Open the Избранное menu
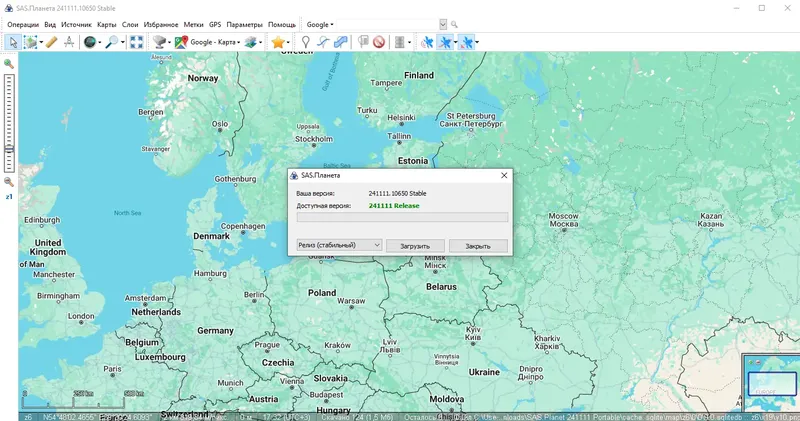Viewport: 800px width, 421px height. point(161,24)
